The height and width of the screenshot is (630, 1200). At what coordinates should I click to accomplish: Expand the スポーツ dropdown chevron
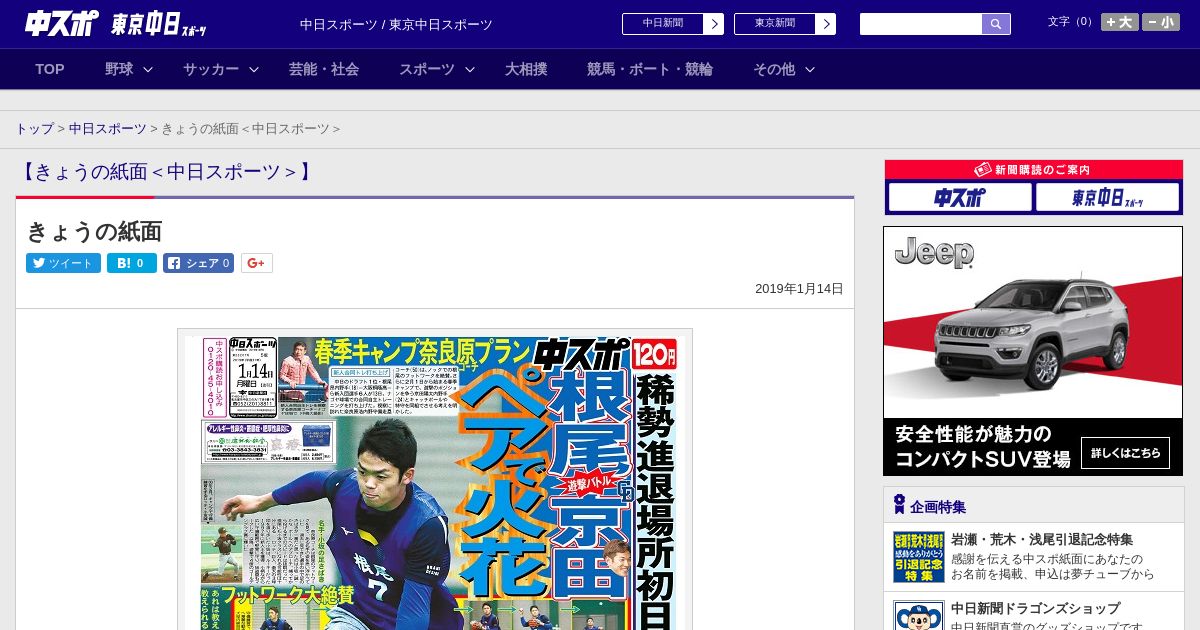[470, 69]
